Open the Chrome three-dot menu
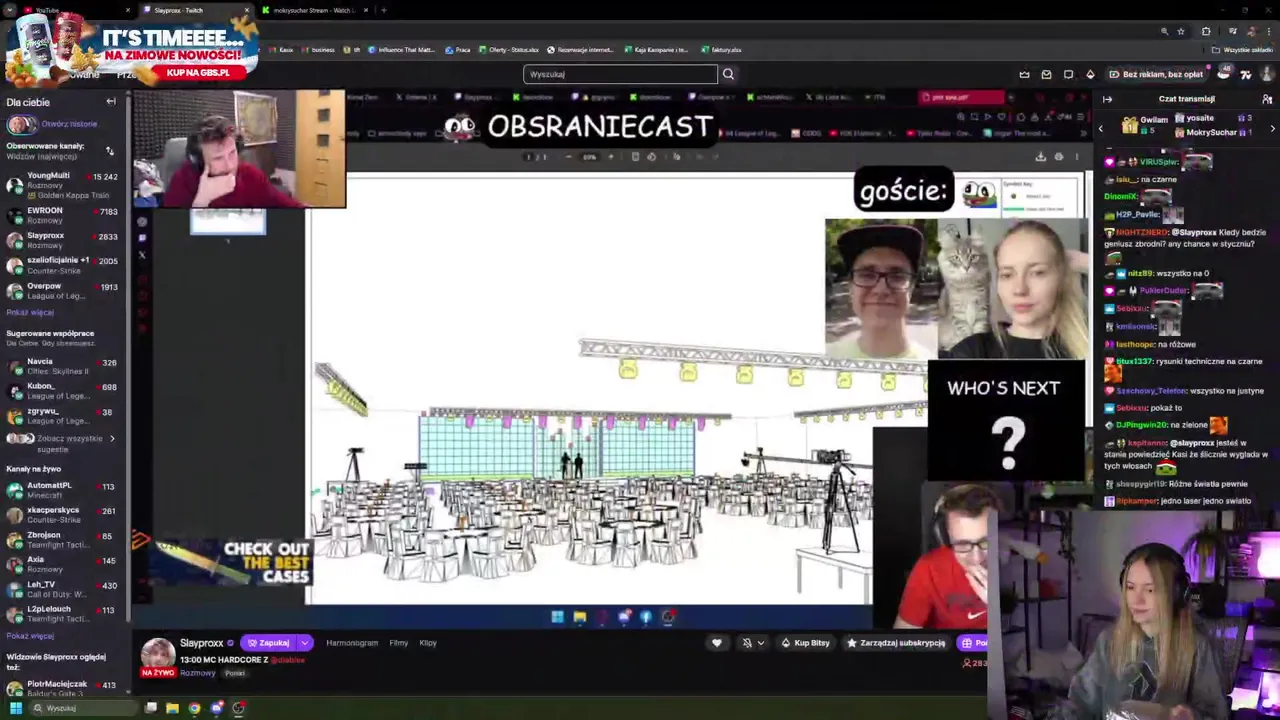The image size is (1280, 720). pos(1267,31)
